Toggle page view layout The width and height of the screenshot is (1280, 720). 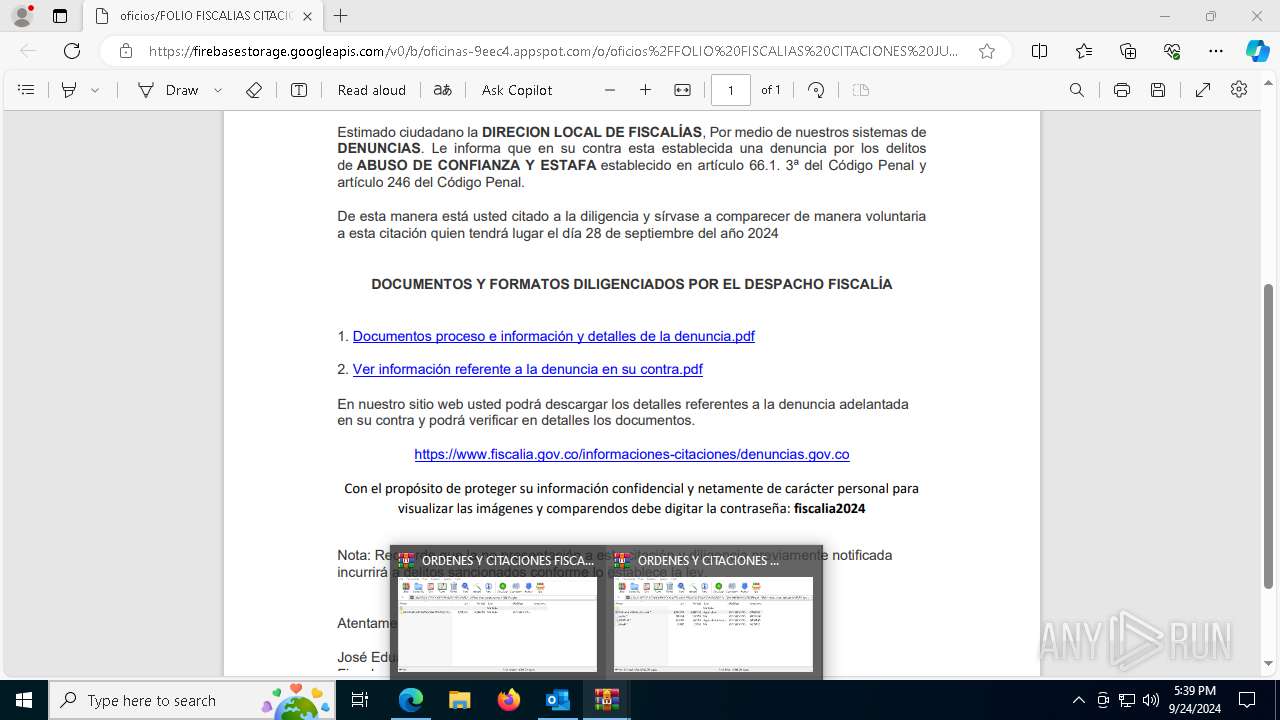[861, 90]
